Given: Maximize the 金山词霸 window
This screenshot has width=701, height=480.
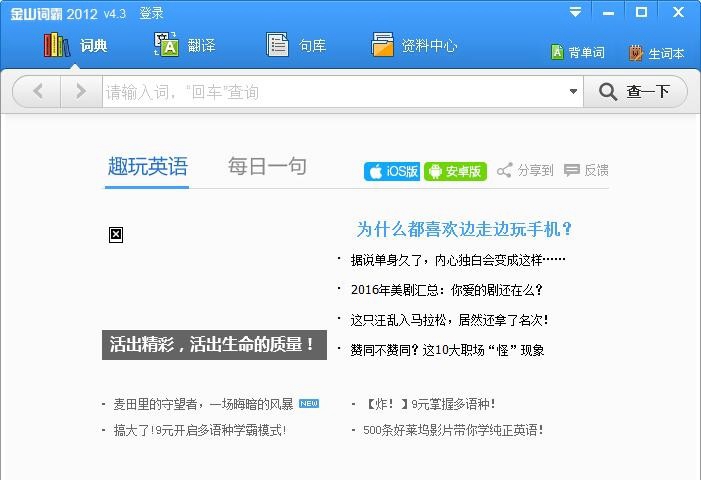Looking at the screenshot, I should click(x=642, y=12).
